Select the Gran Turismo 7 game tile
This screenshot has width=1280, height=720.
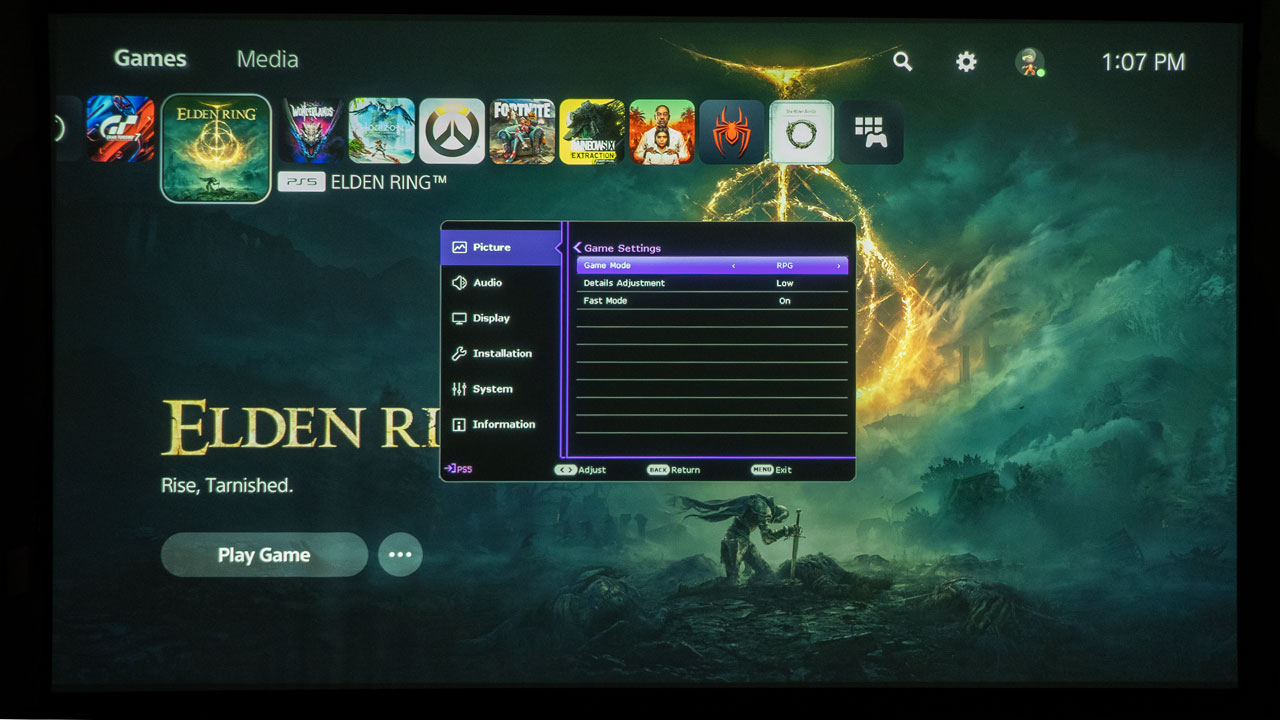[x=120, y=129]
